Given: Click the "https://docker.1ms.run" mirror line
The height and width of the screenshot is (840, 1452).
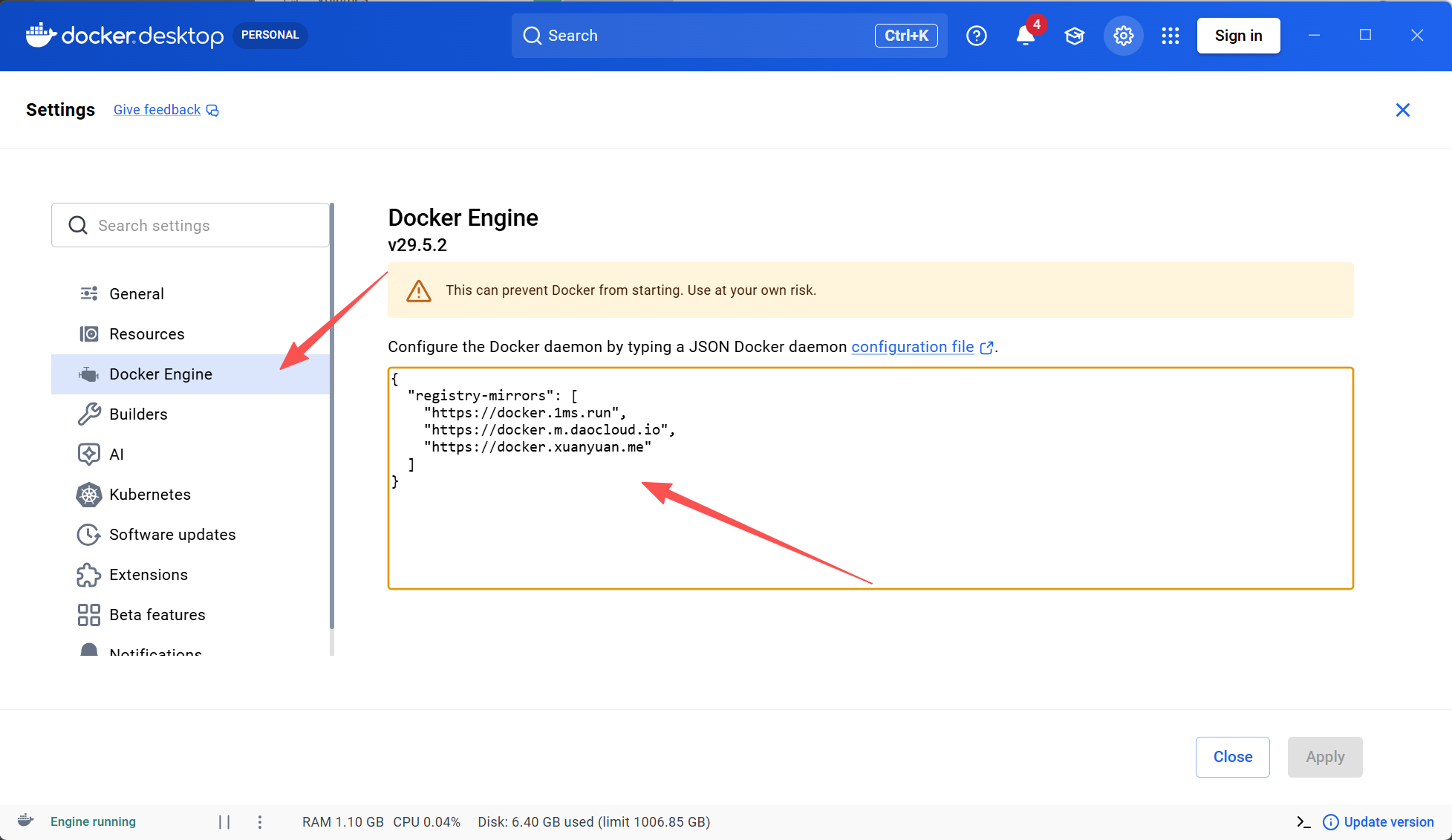Looking at the screenshot, I should tap(525, 413).
